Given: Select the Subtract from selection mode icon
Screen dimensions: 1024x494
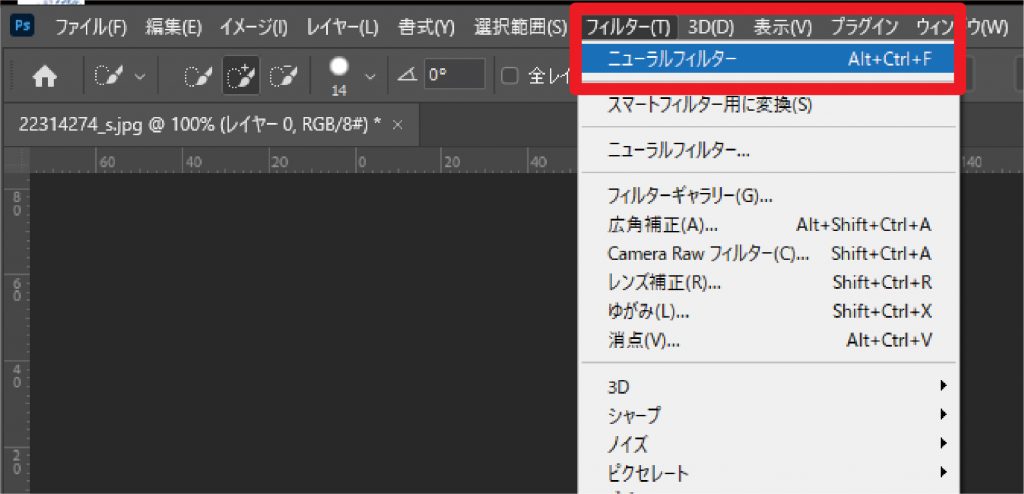Looking at the screenshot, I should tap(283, 76).
